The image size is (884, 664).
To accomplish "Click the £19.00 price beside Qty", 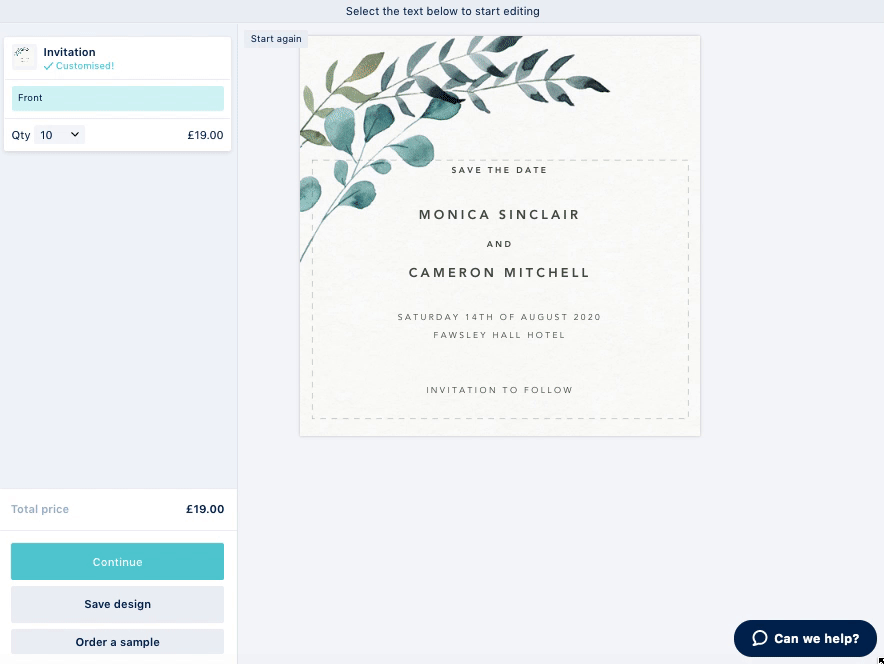I will [205, 135].
